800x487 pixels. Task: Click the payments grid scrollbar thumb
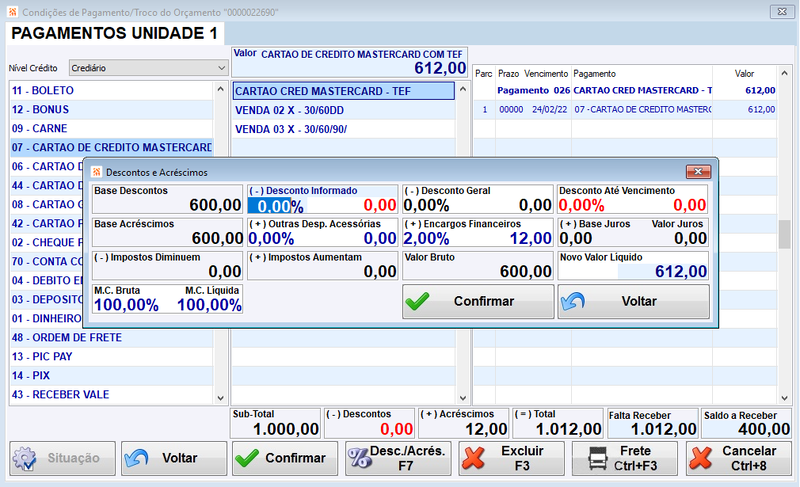pos(784,234)
